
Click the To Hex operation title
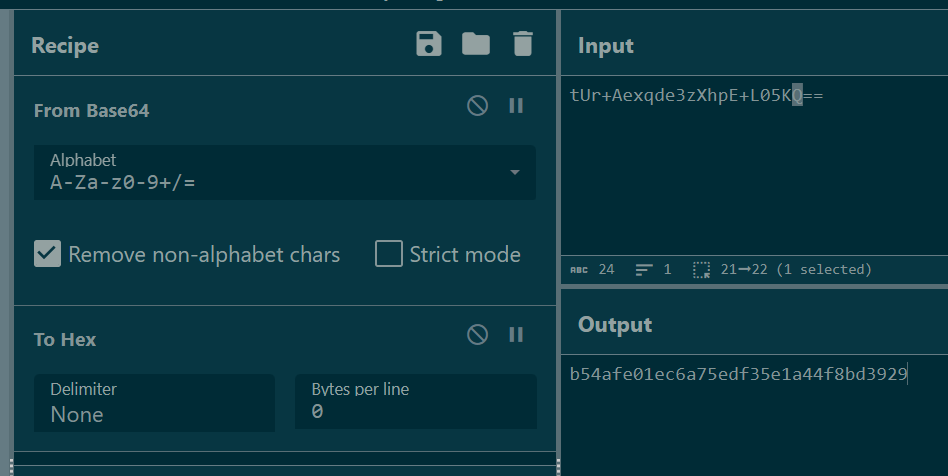[65, 339]
